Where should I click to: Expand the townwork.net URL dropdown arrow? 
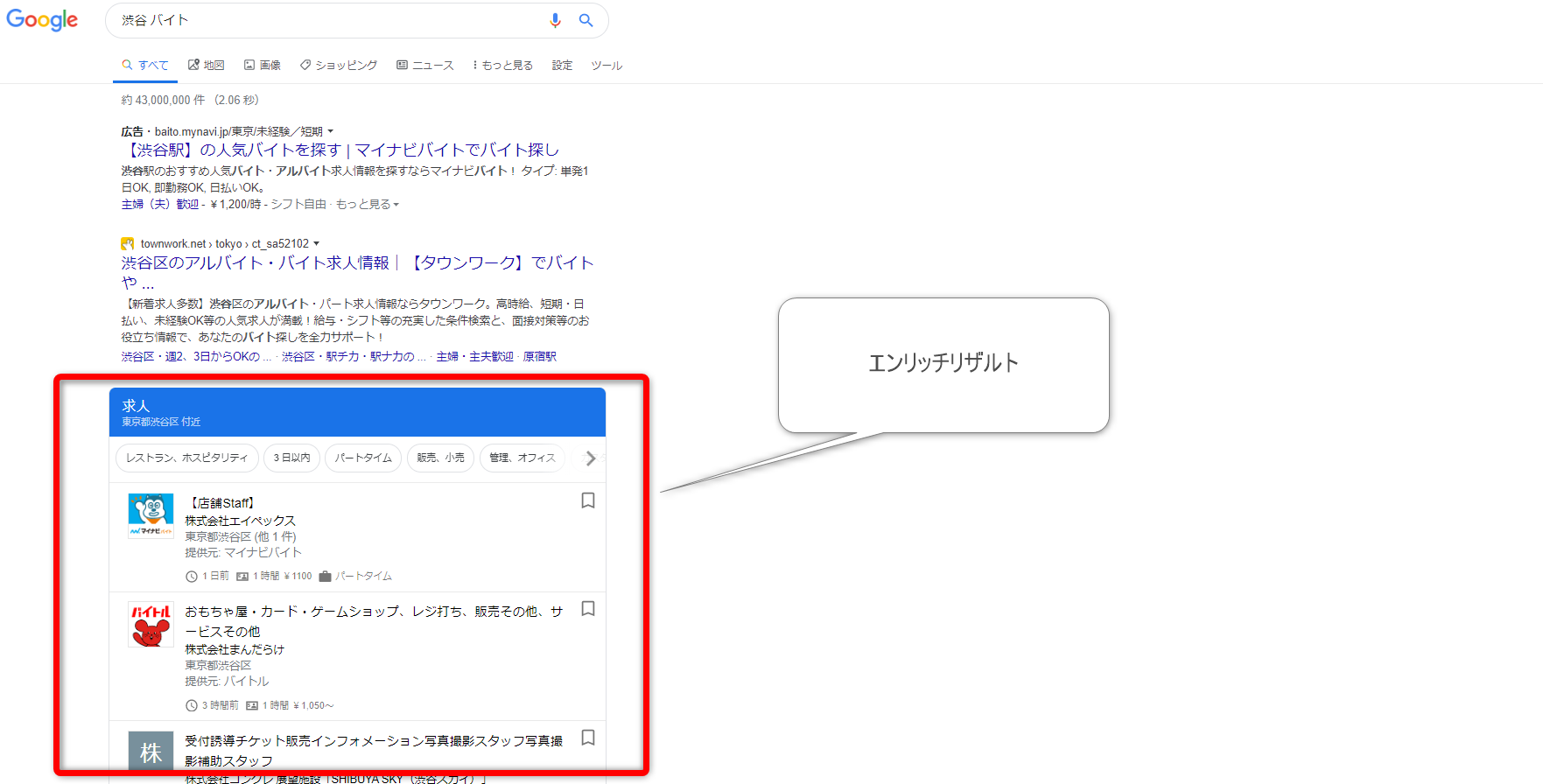click(x=317, y=243)
